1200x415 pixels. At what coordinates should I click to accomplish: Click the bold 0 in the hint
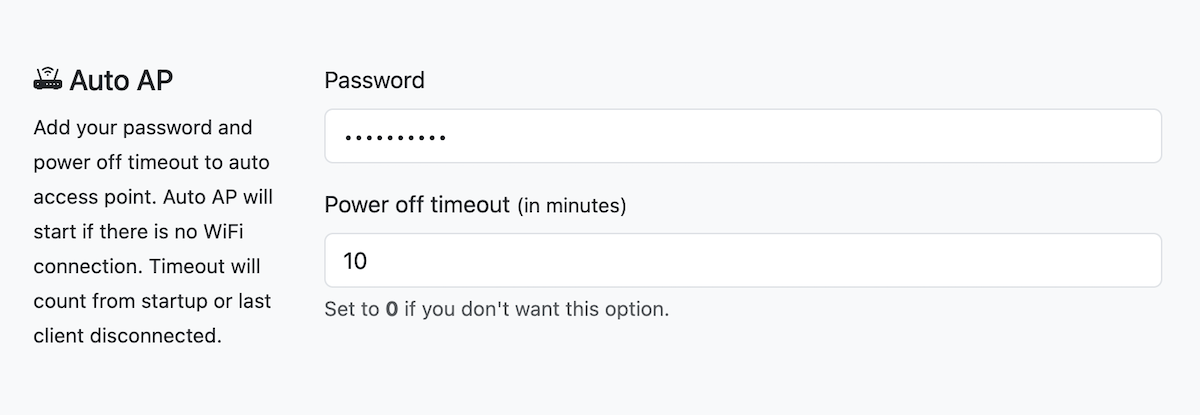click(x=392, y=309)
